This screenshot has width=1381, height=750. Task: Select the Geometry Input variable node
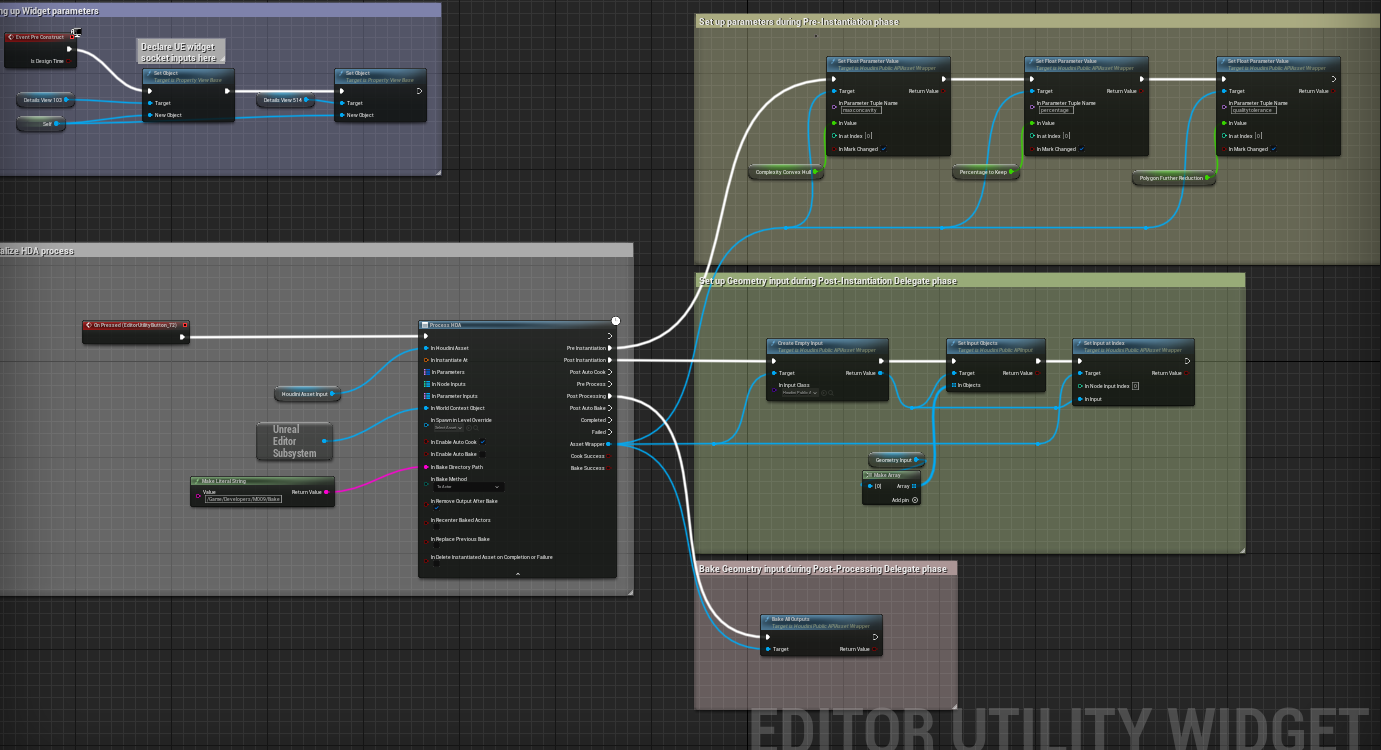(x=896, y=460)
